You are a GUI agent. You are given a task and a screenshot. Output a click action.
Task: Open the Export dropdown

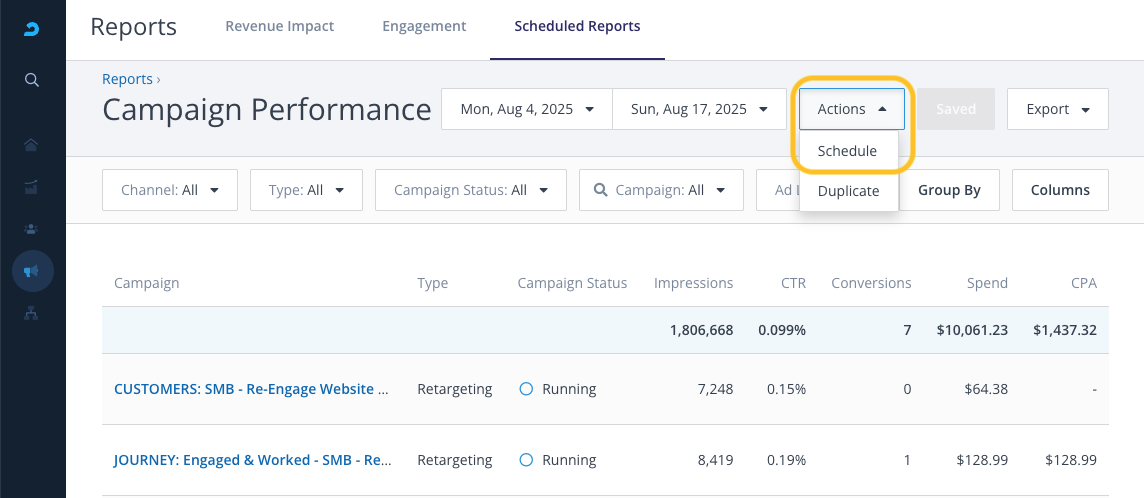pos(1057,109)
